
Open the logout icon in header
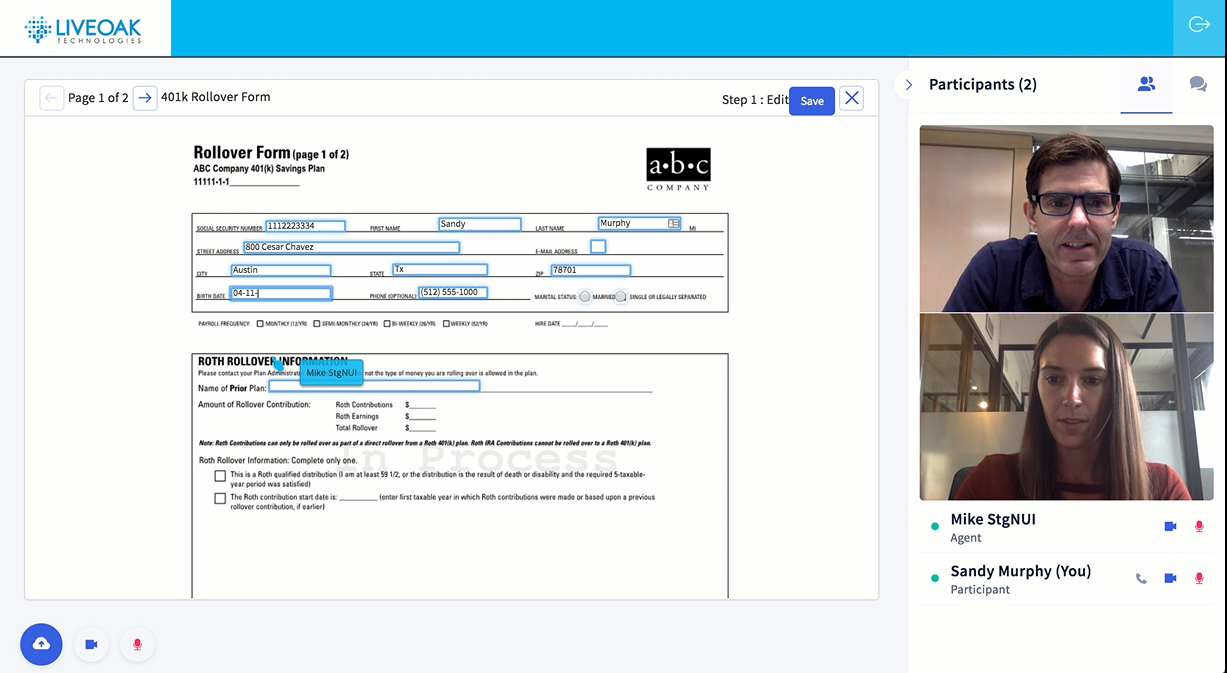pyautogui.click(x=1199, y=25)
